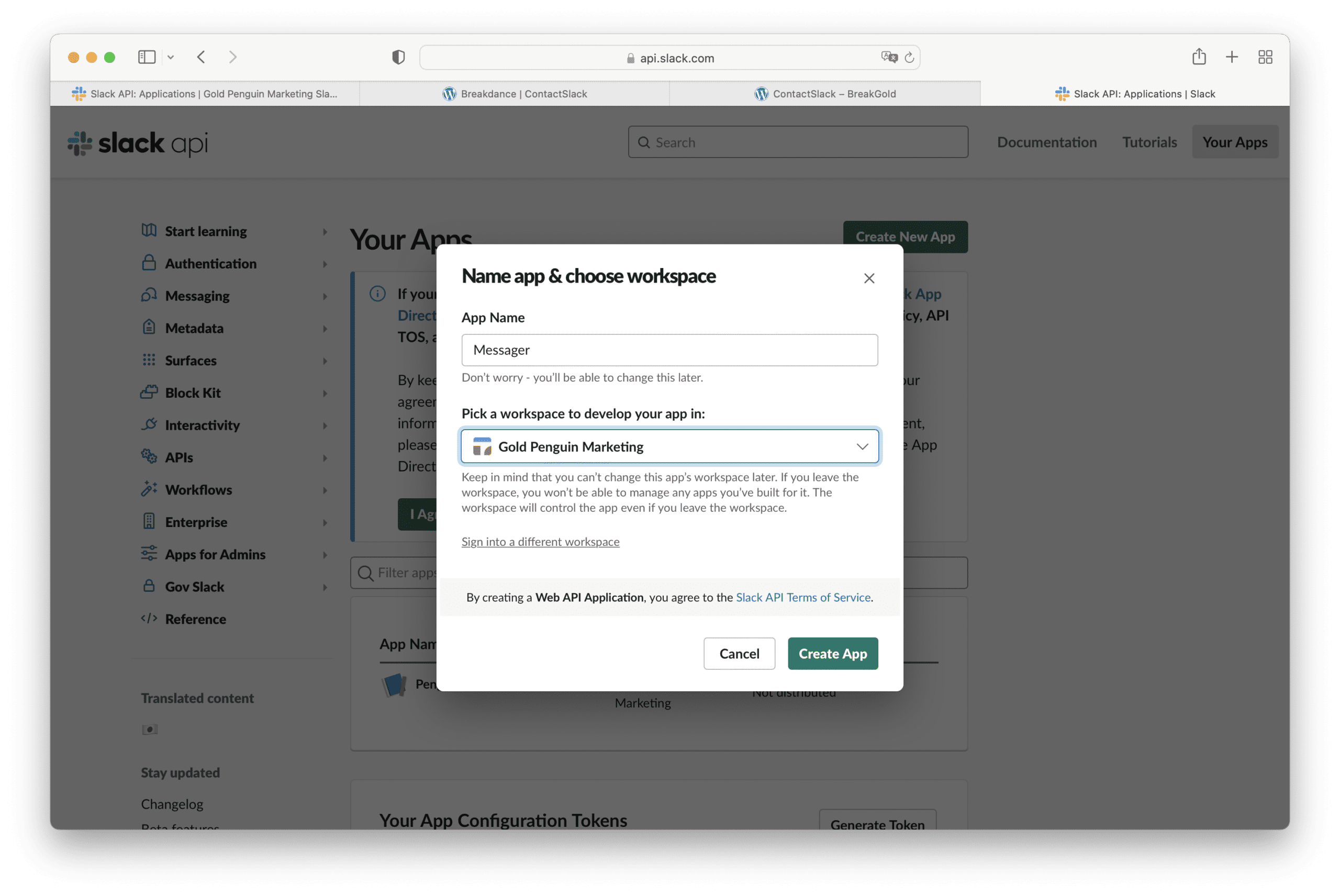Screen dimensions: 1340x896
Task: Open the sidebar options dropdown arrow
Action: point(170,57)
